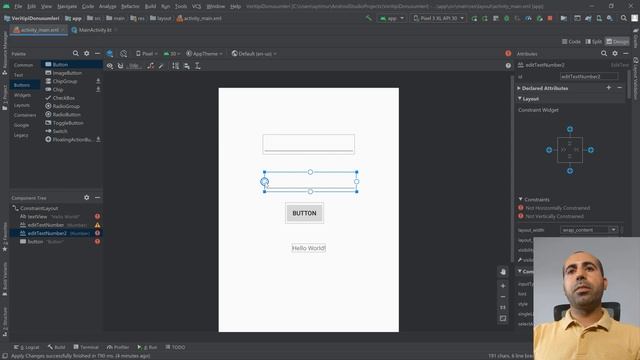Open the Pixel device dropdown
The image size is (640, 360).
coord(147,53)
